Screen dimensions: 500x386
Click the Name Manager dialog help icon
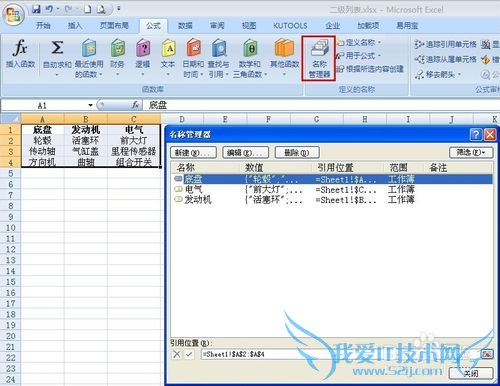click(476, 135)
